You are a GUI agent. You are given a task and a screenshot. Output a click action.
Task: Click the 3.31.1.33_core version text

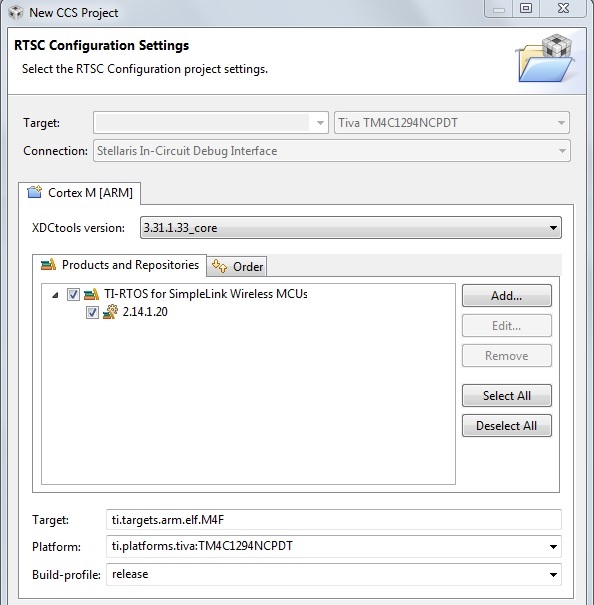(x=180, y=228)
